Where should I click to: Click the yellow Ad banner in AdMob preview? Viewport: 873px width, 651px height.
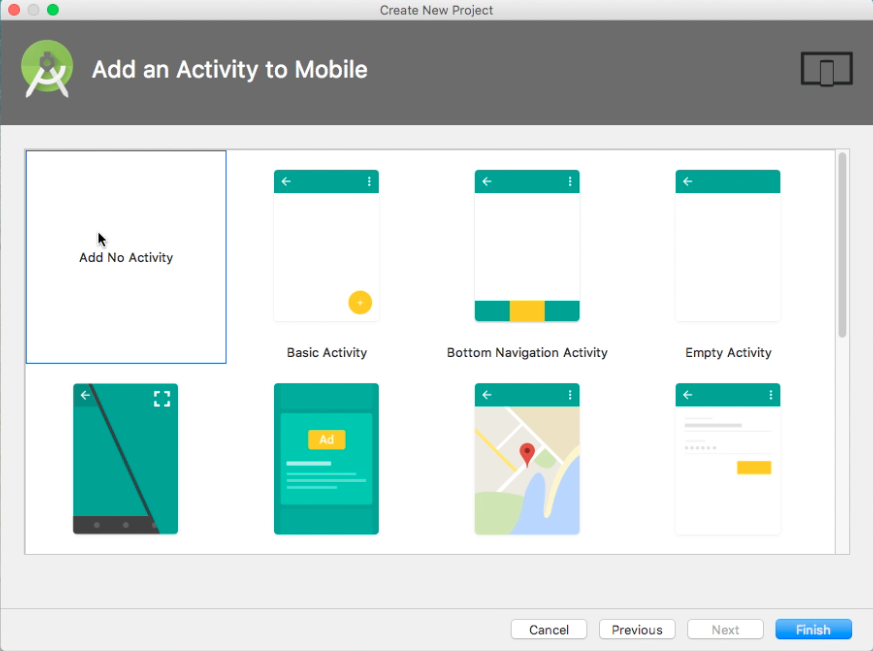click(x=326, y=438)
